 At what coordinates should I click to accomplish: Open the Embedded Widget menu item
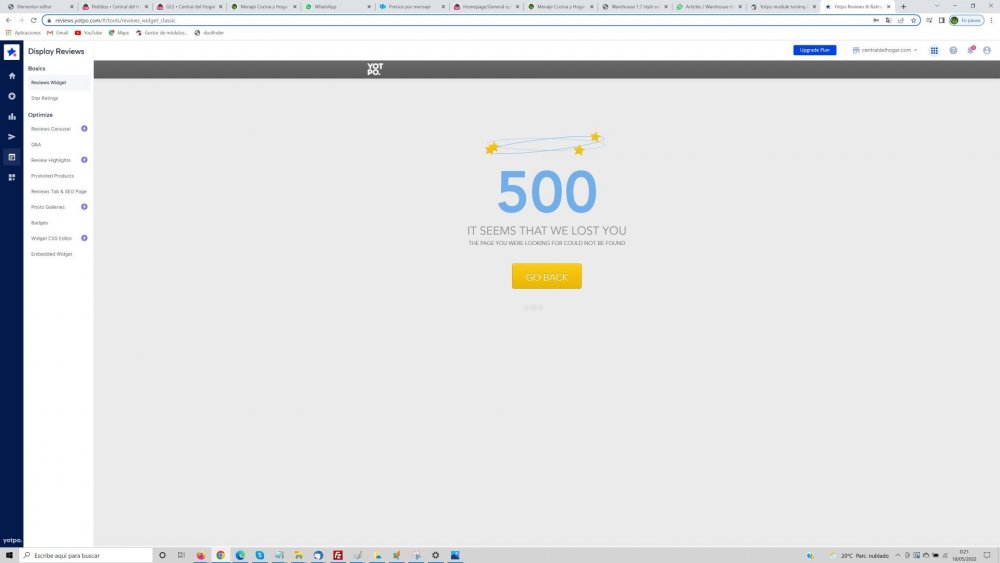tap(52, 254)
